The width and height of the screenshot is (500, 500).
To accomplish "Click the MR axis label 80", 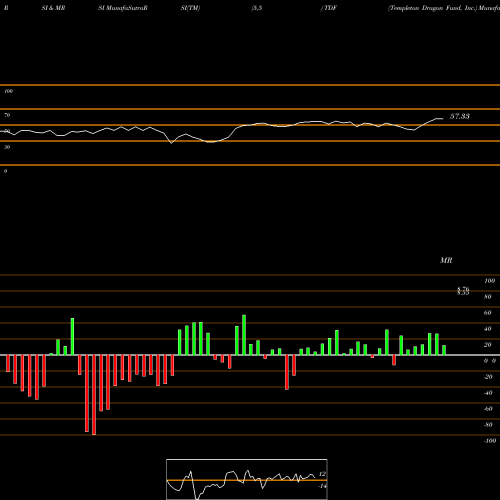I will pyautogui.click(x=488, y=297).
